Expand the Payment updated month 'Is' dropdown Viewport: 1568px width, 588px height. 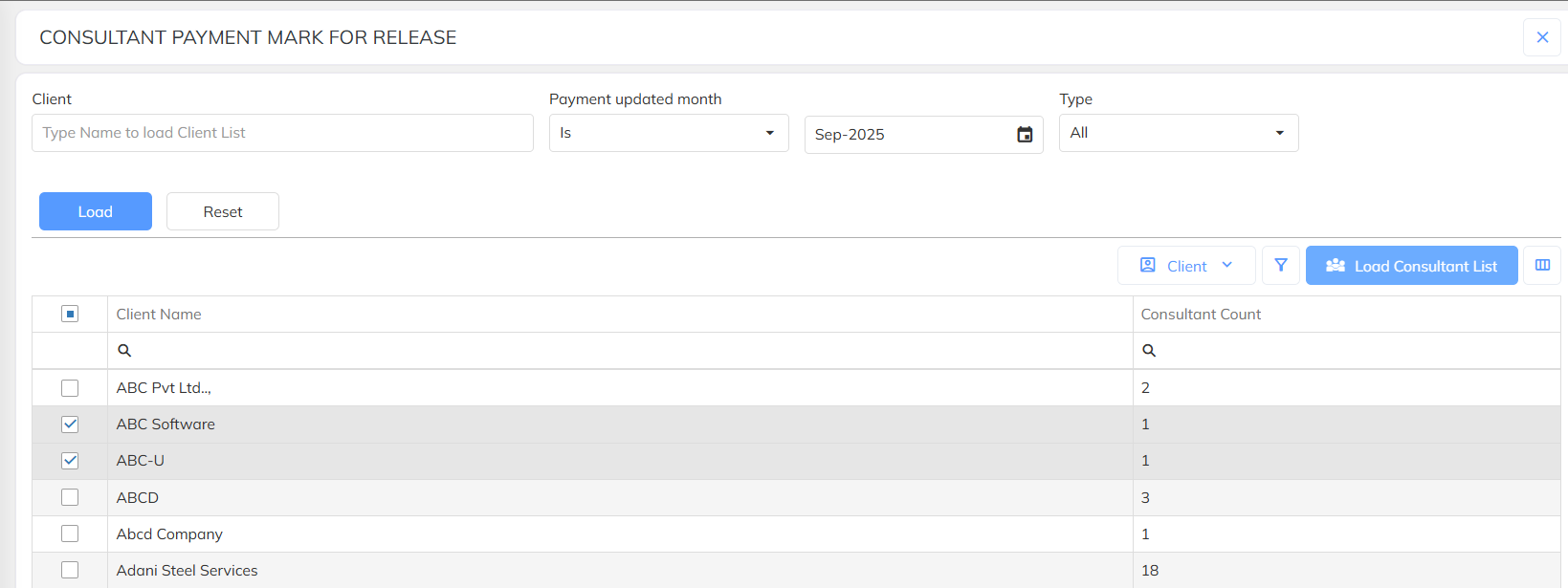(668, 133)
